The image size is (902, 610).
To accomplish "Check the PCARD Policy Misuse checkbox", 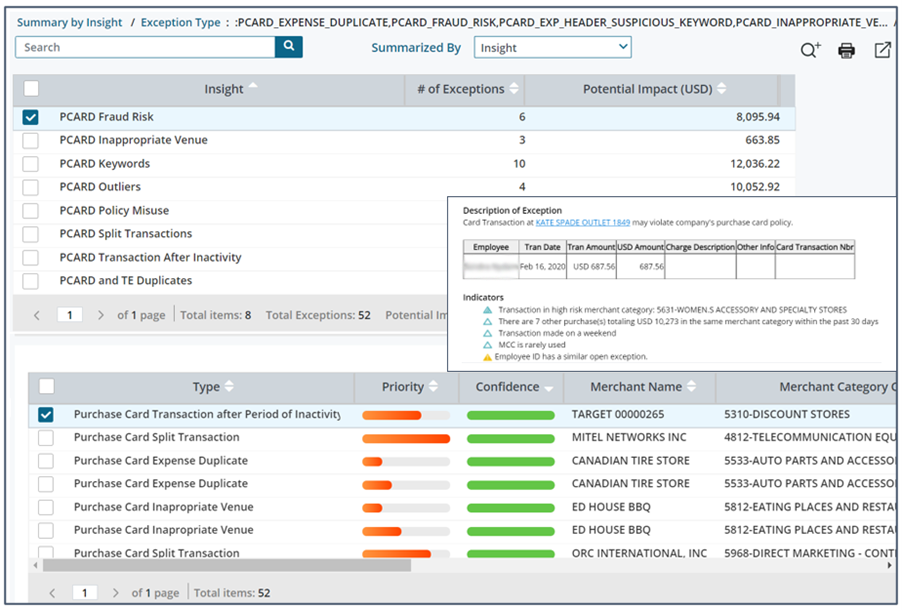I will 30,211.
